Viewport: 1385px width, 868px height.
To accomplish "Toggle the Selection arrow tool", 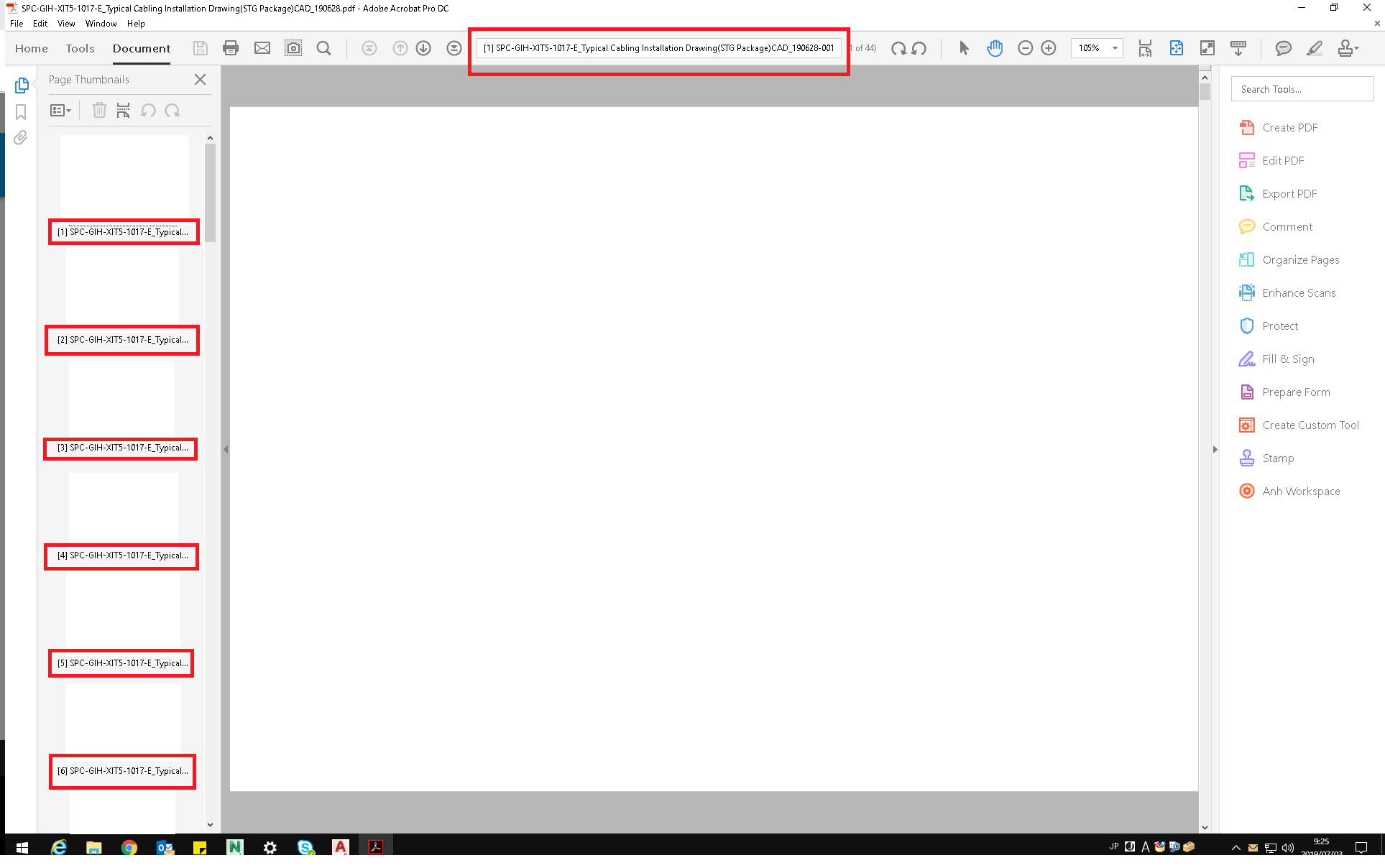I will (964, 48).
